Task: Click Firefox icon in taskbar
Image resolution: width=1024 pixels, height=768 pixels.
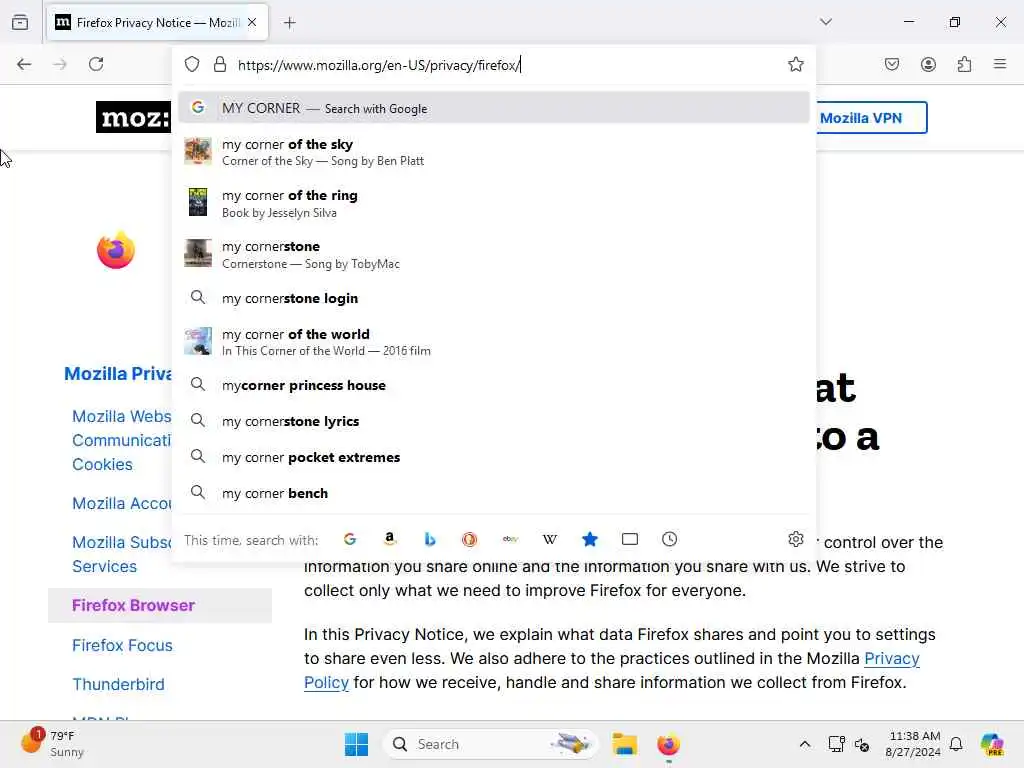Action: (x=668, y=744)
